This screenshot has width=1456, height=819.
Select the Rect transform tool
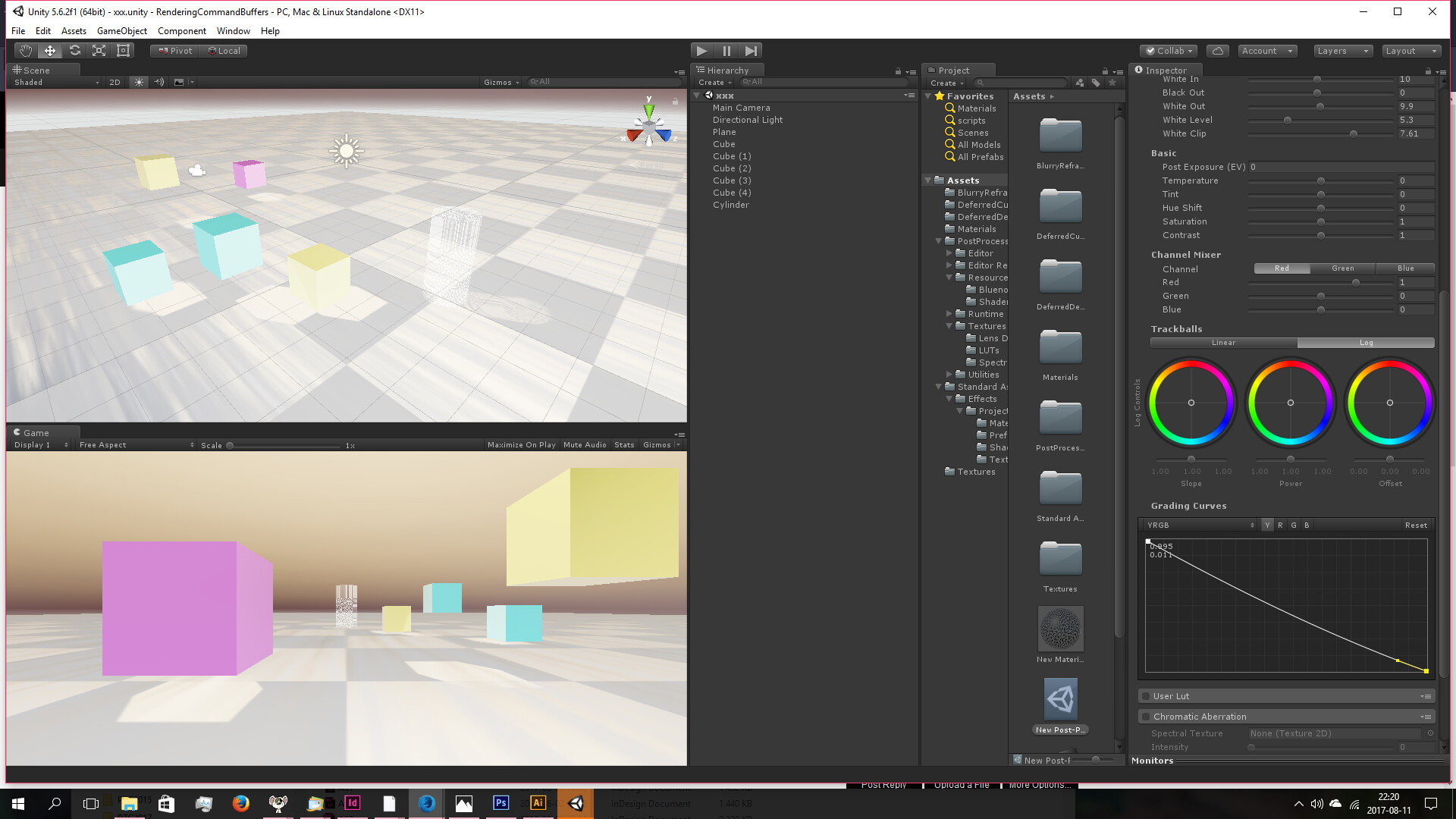124,50
